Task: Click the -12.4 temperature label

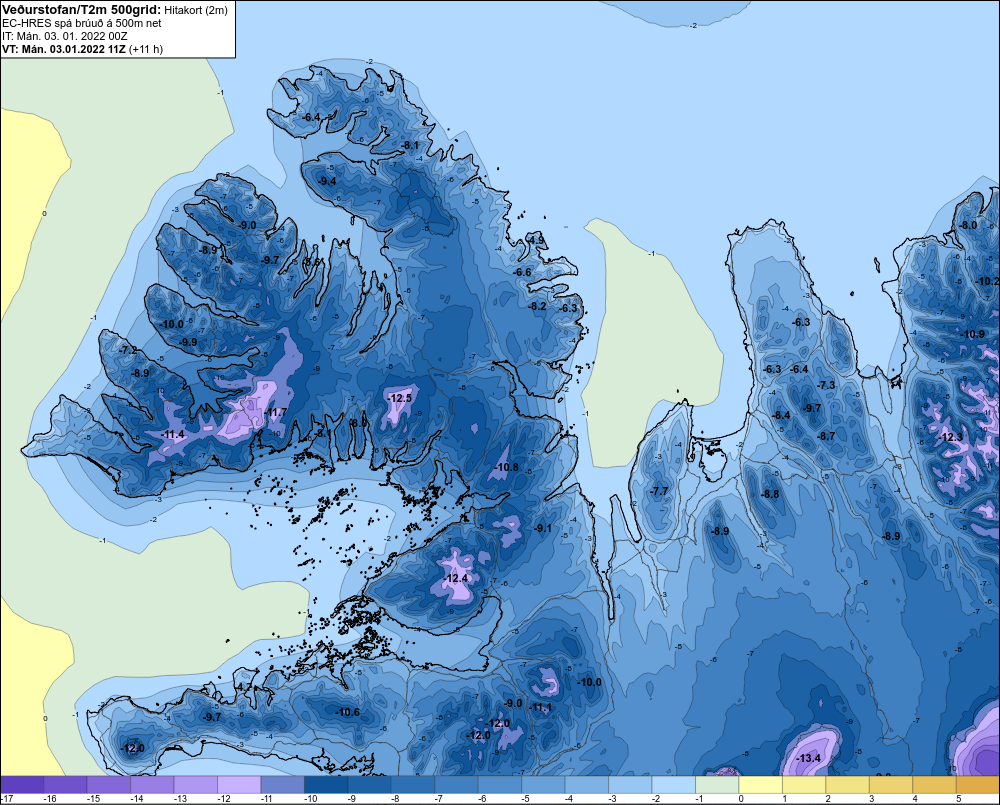Action: point(457,579)
